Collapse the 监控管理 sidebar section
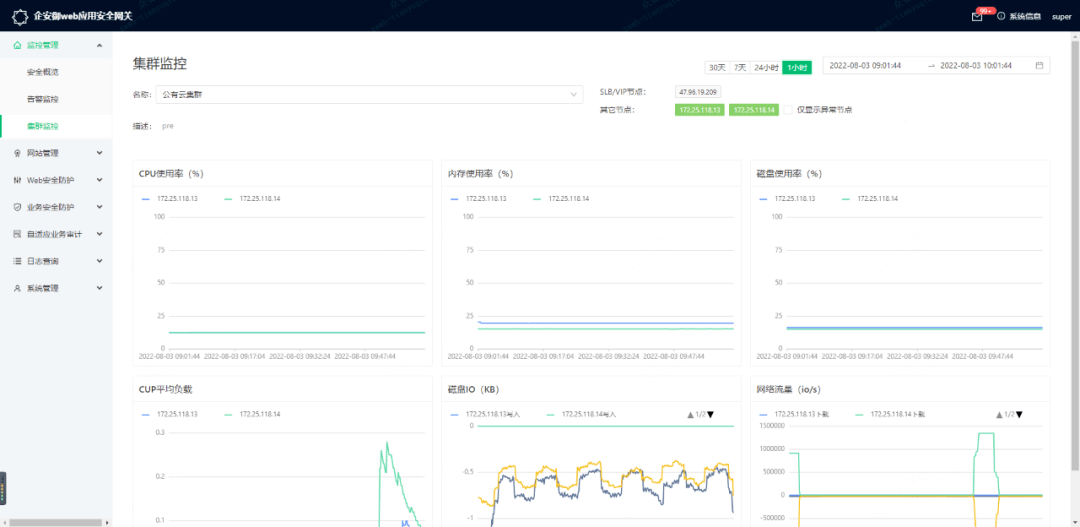1080x527 pixels. [x=99, y=45]
